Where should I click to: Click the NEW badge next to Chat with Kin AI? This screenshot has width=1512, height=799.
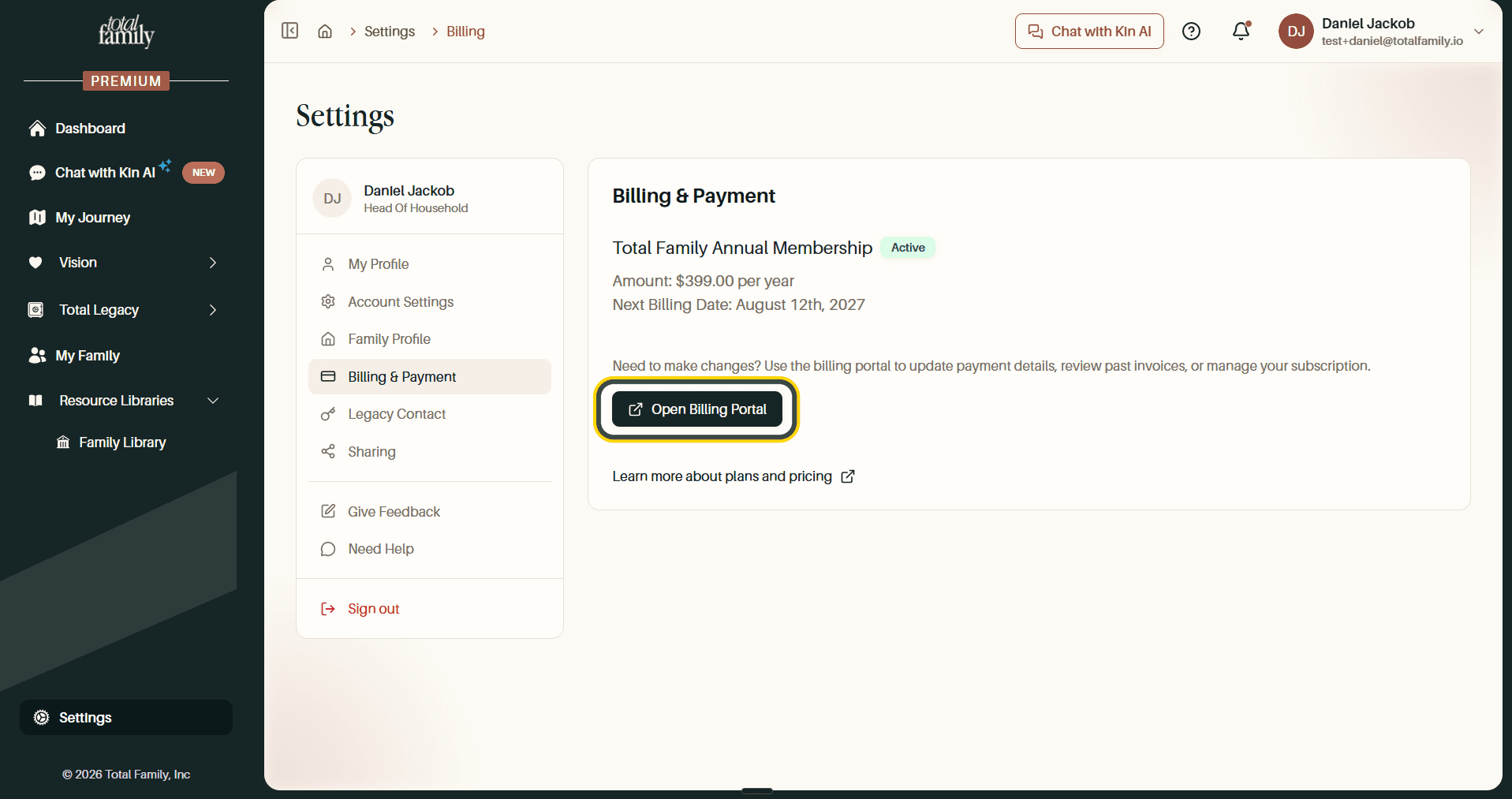203,173
